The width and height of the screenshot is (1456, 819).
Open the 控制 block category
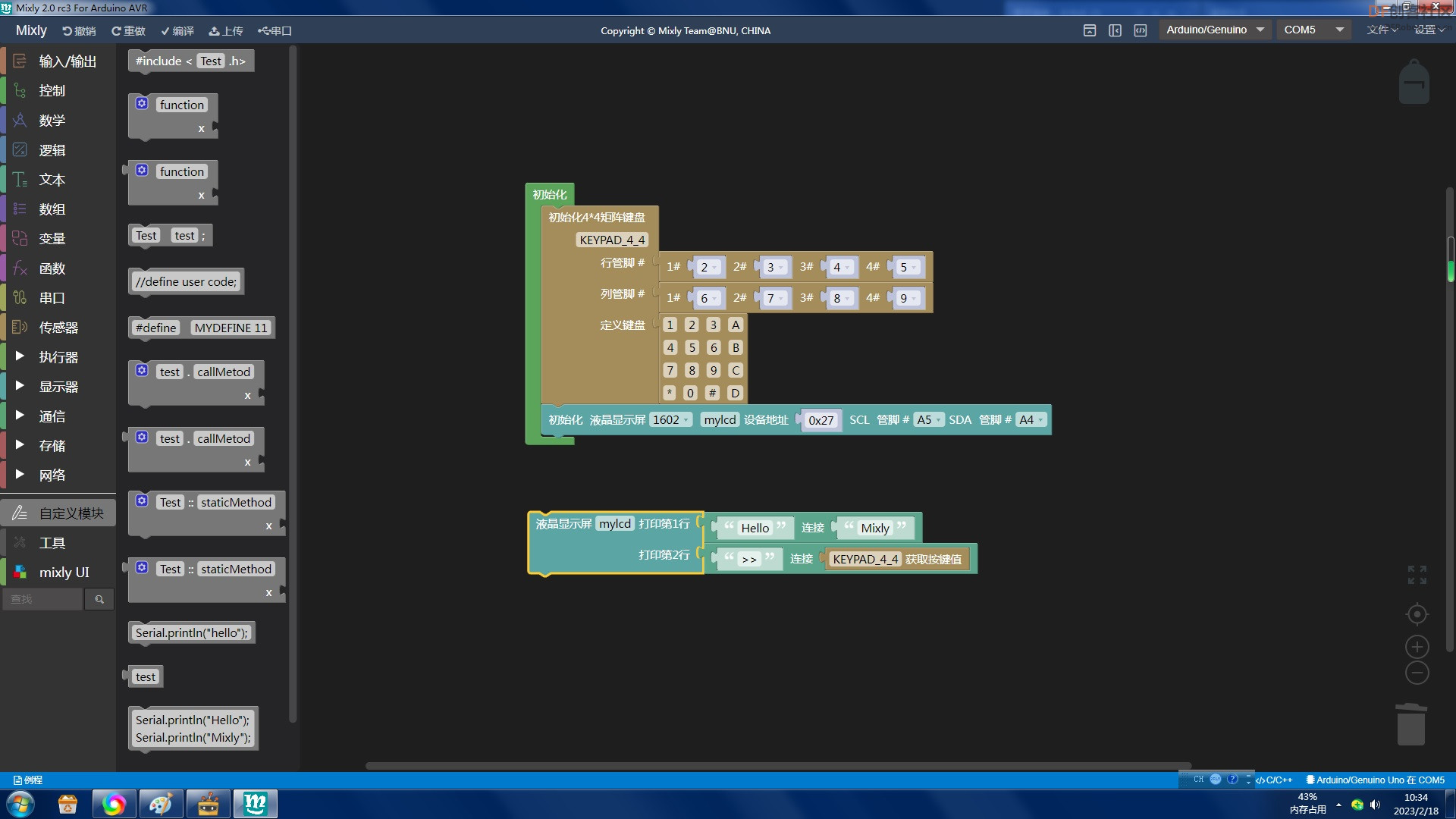[59, 91]
